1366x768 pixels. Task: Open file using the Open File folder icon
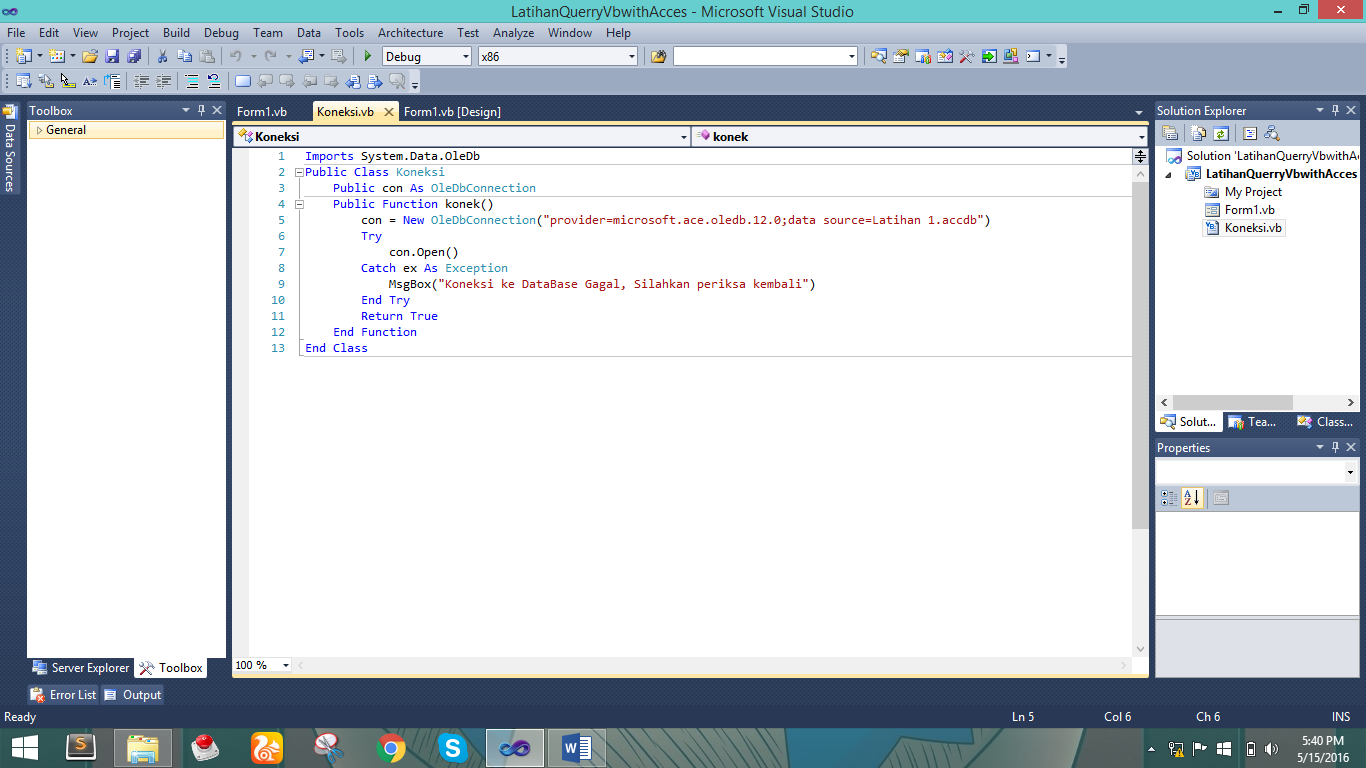(x=90, y=57)
